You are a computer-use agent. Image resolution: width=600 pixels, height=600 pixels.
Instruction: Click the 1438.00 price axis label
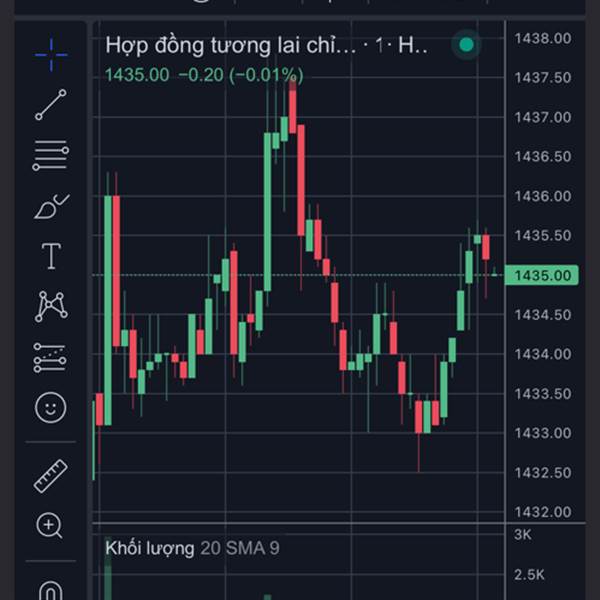coord(543,38)
